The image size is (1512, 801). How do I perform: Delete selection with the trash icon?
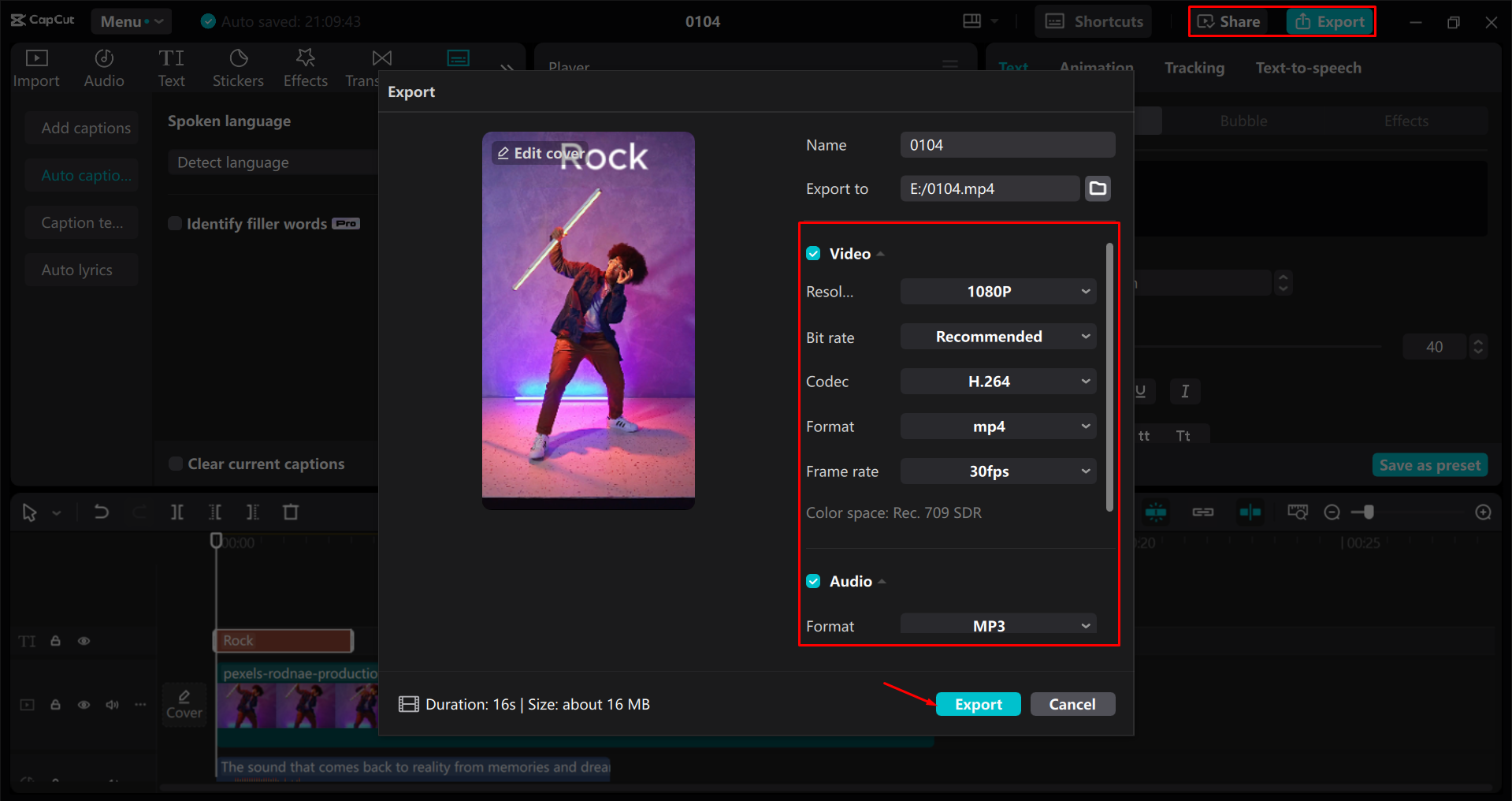pyautogui.click(x=291, y=512)
